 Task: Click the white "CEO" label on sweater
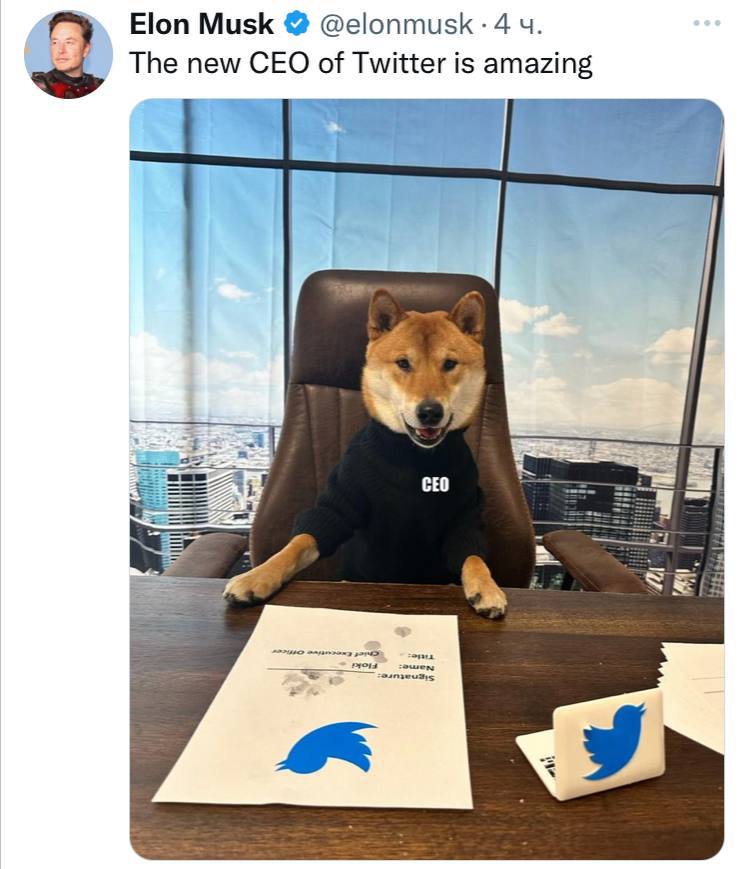[435, 484]
